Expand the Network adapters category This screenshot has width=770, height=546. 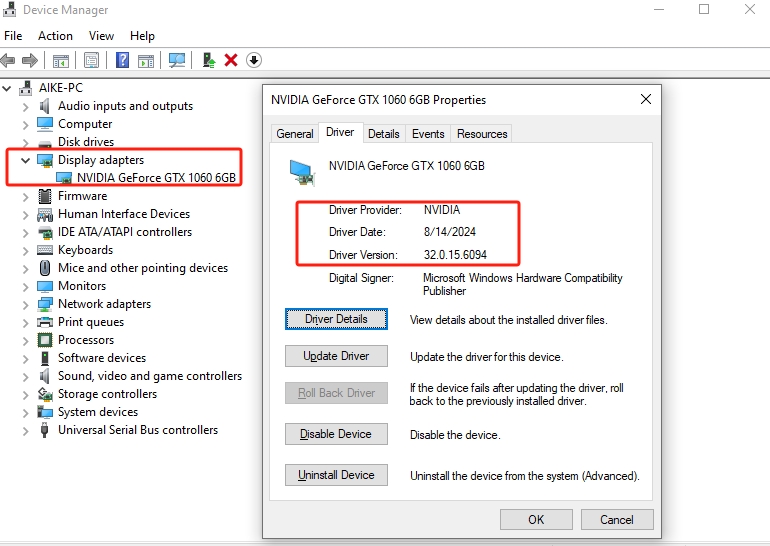[x=25, y=304]
